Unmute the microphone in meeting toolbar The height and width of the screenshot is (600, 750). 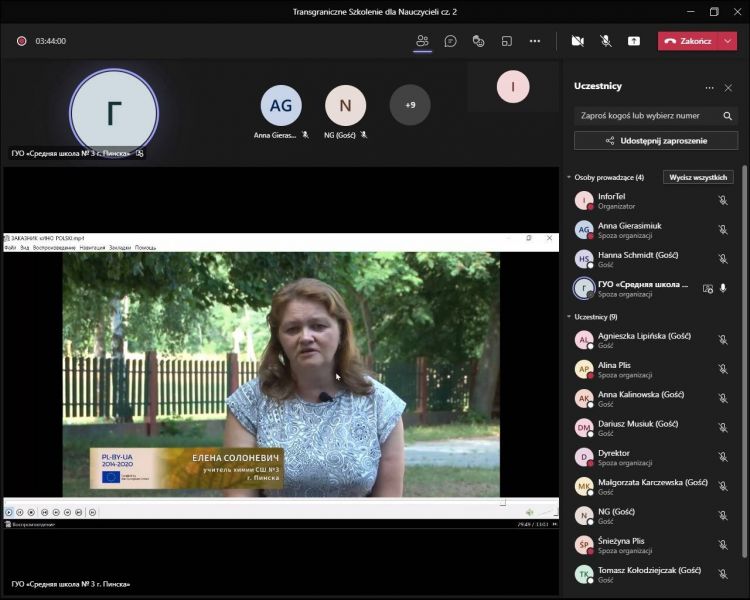coord(605,41)
